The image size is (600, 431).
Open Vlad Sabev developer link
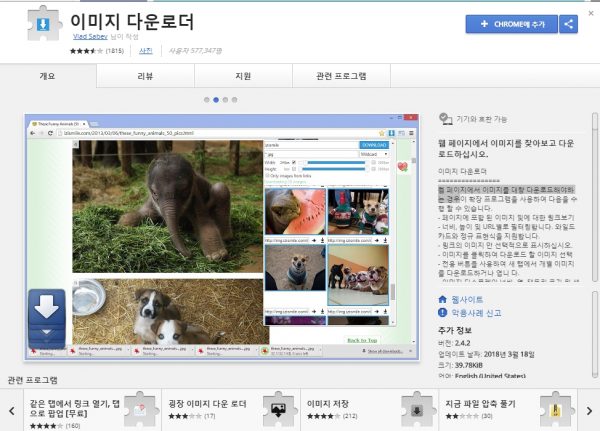pos(90,36)
